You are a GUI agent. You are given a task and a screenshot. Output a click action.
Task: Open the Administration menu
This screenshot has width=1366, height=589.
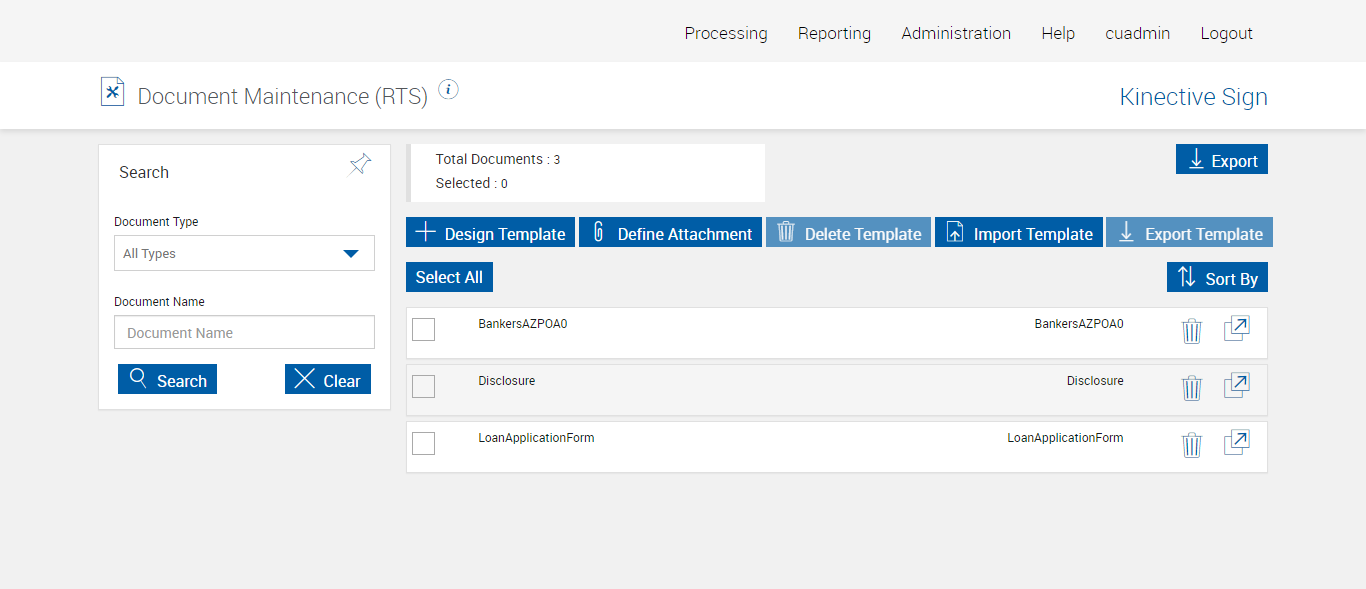click(956, 33)
